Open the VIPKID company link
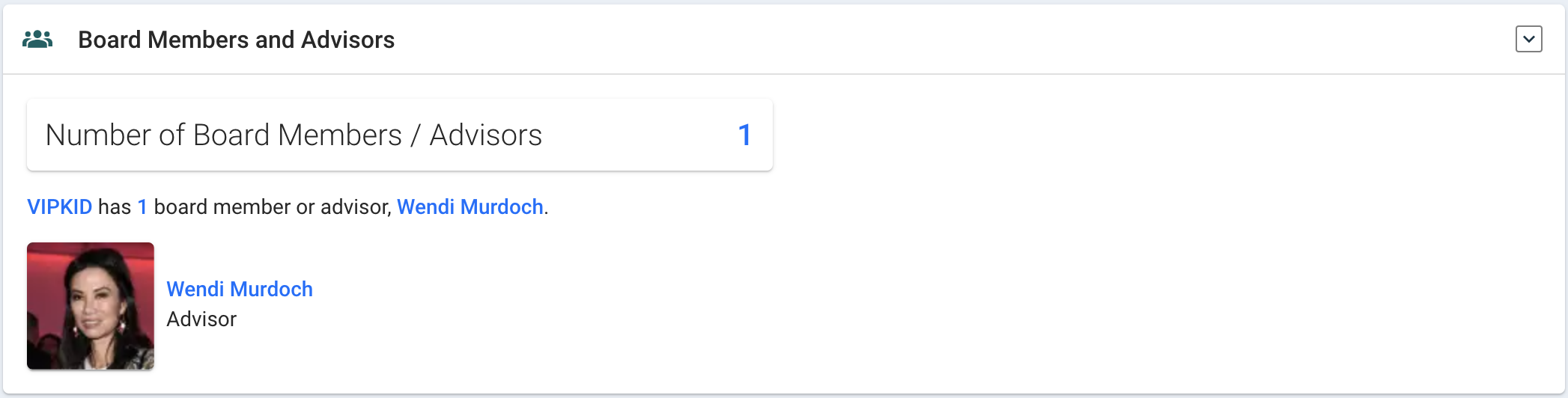Screen dimensions: 1568x398 click(60, 207)
